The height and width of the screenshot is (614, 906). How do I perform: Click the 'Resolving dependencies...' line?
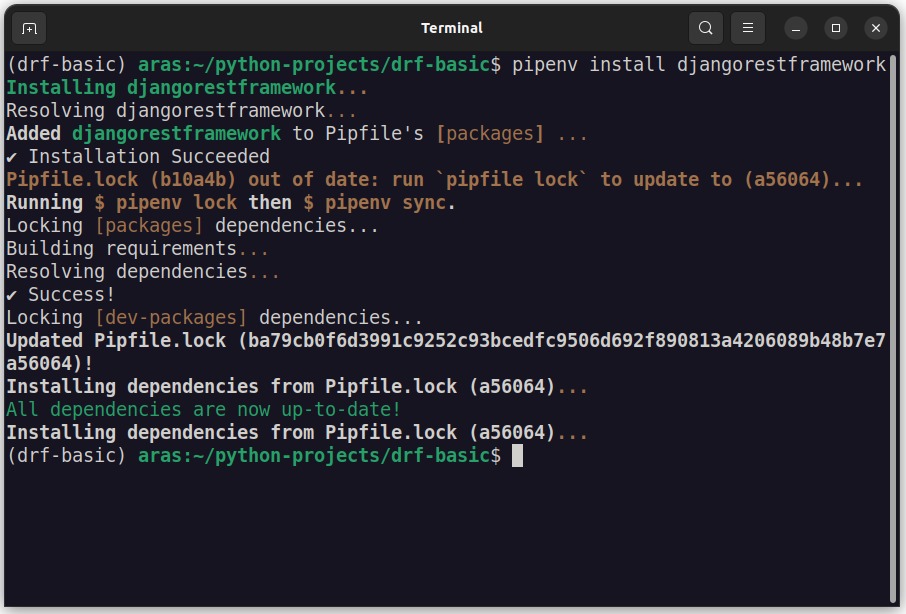143,272
